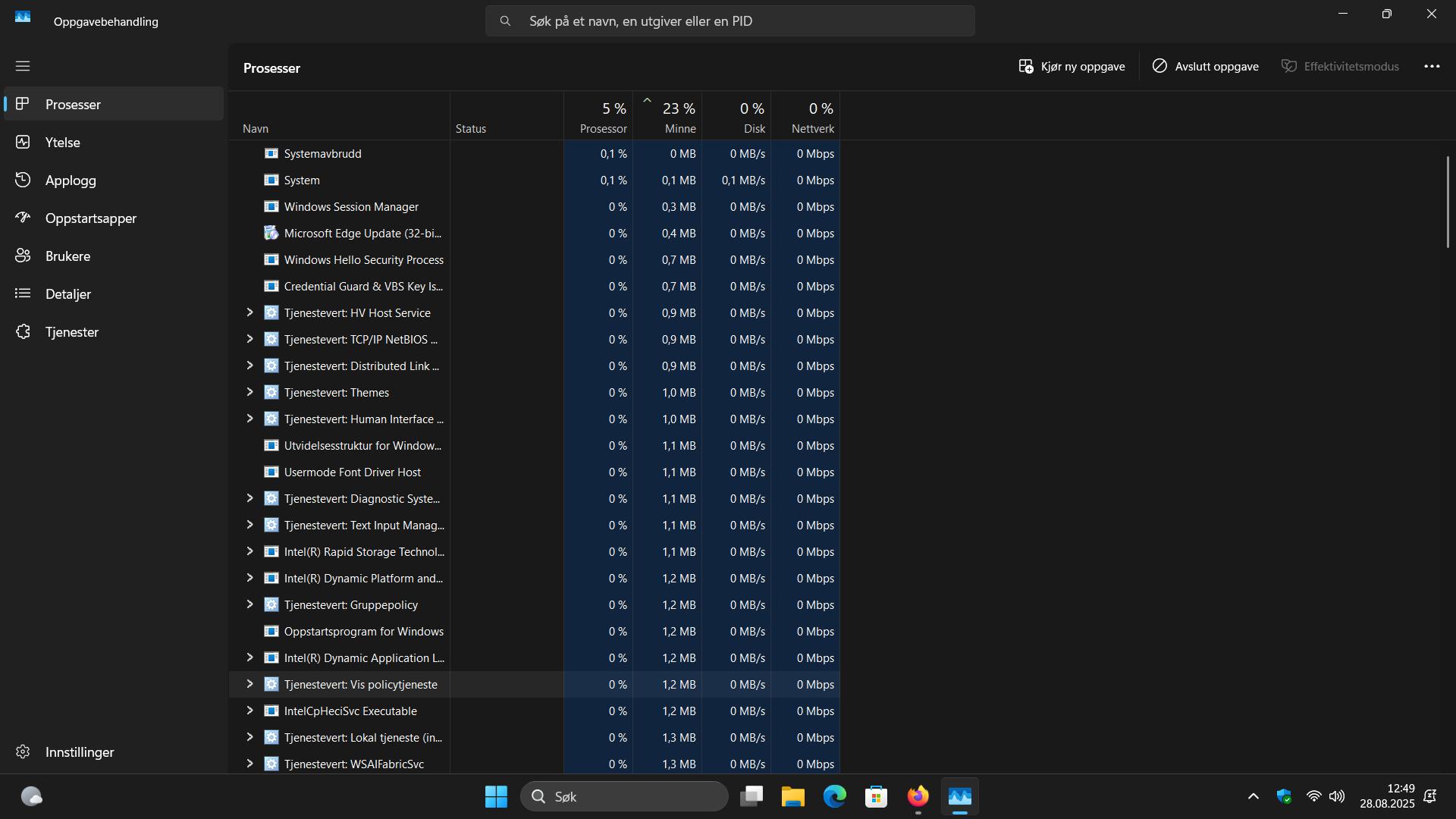Image resolution: width=1456 pixels, height=819 pixels.
Task: Open the Ytelse performance page
Action: (114, 142)
